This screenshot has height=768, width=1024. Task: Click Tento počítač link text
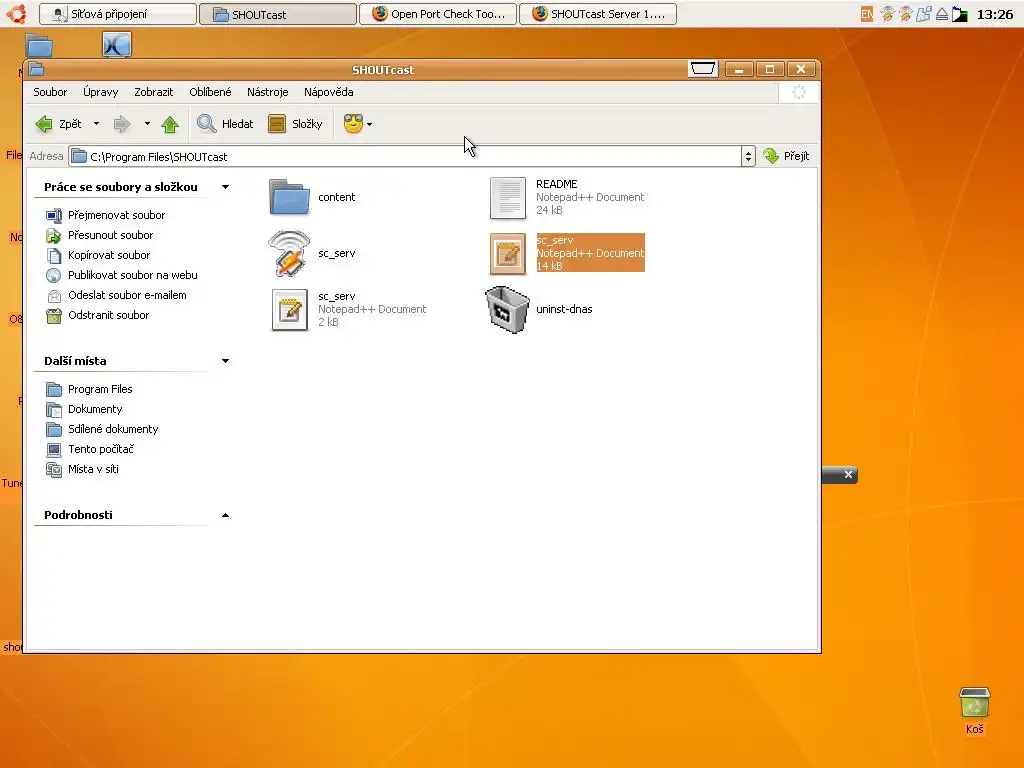click(x=101, y=449)
